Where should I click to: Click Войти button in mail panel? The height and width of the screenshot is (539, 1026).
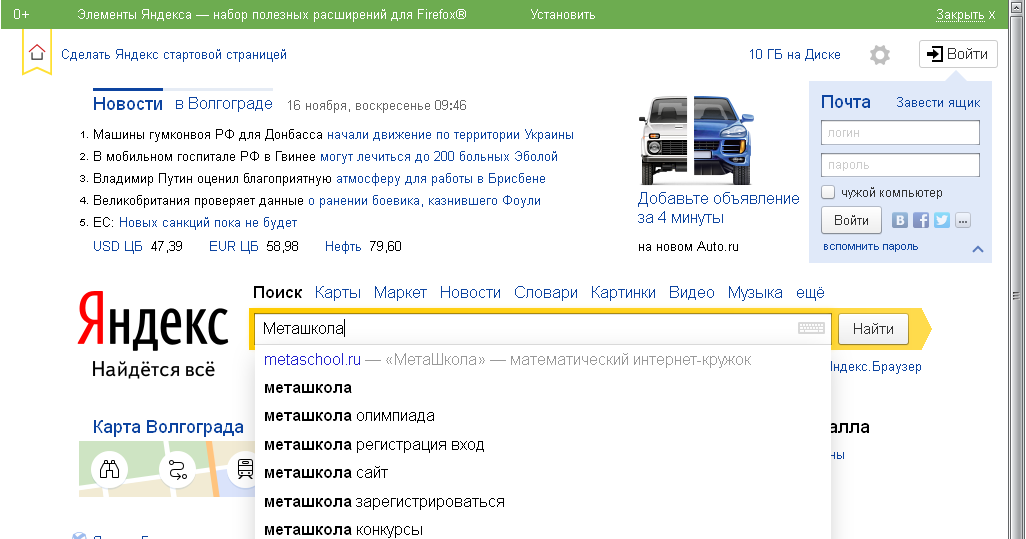point(851,220)
